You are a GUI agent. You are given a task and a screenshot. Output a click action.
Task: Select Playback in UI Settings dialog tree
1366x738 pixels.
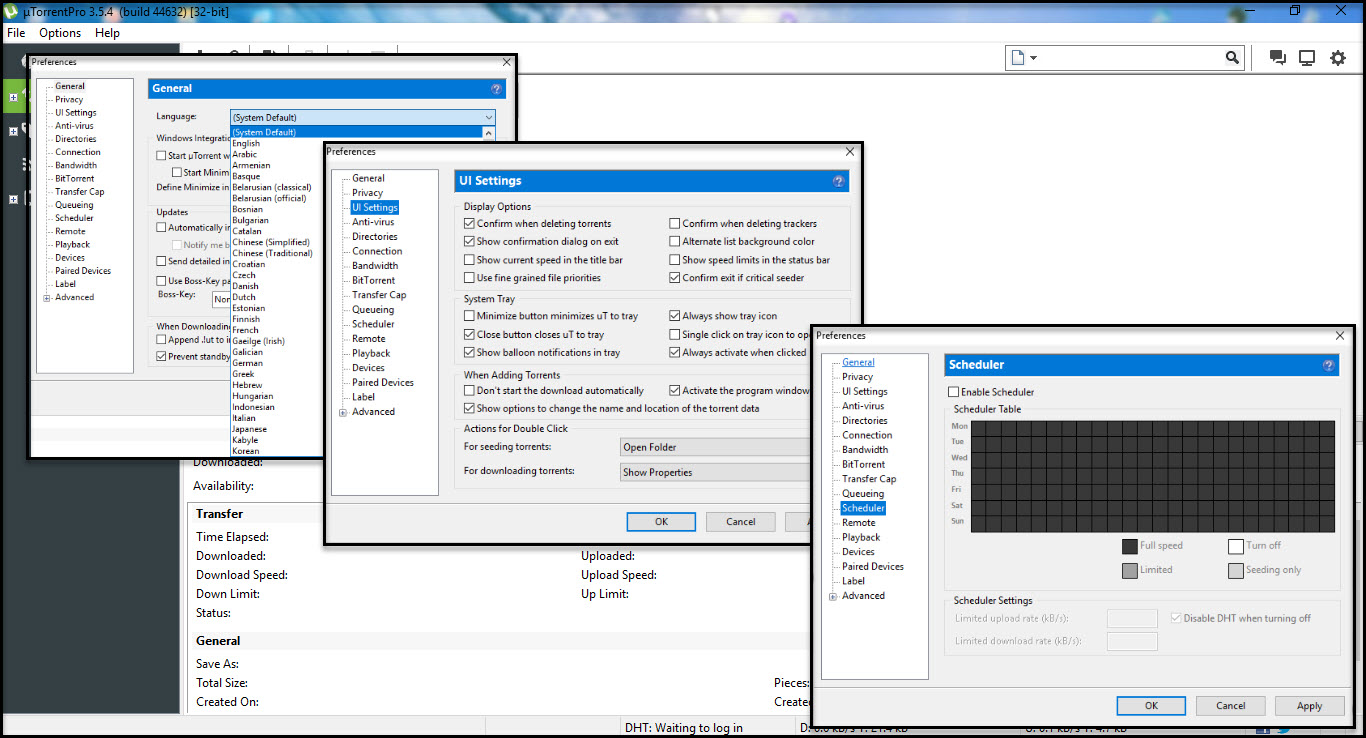[371, 353]
